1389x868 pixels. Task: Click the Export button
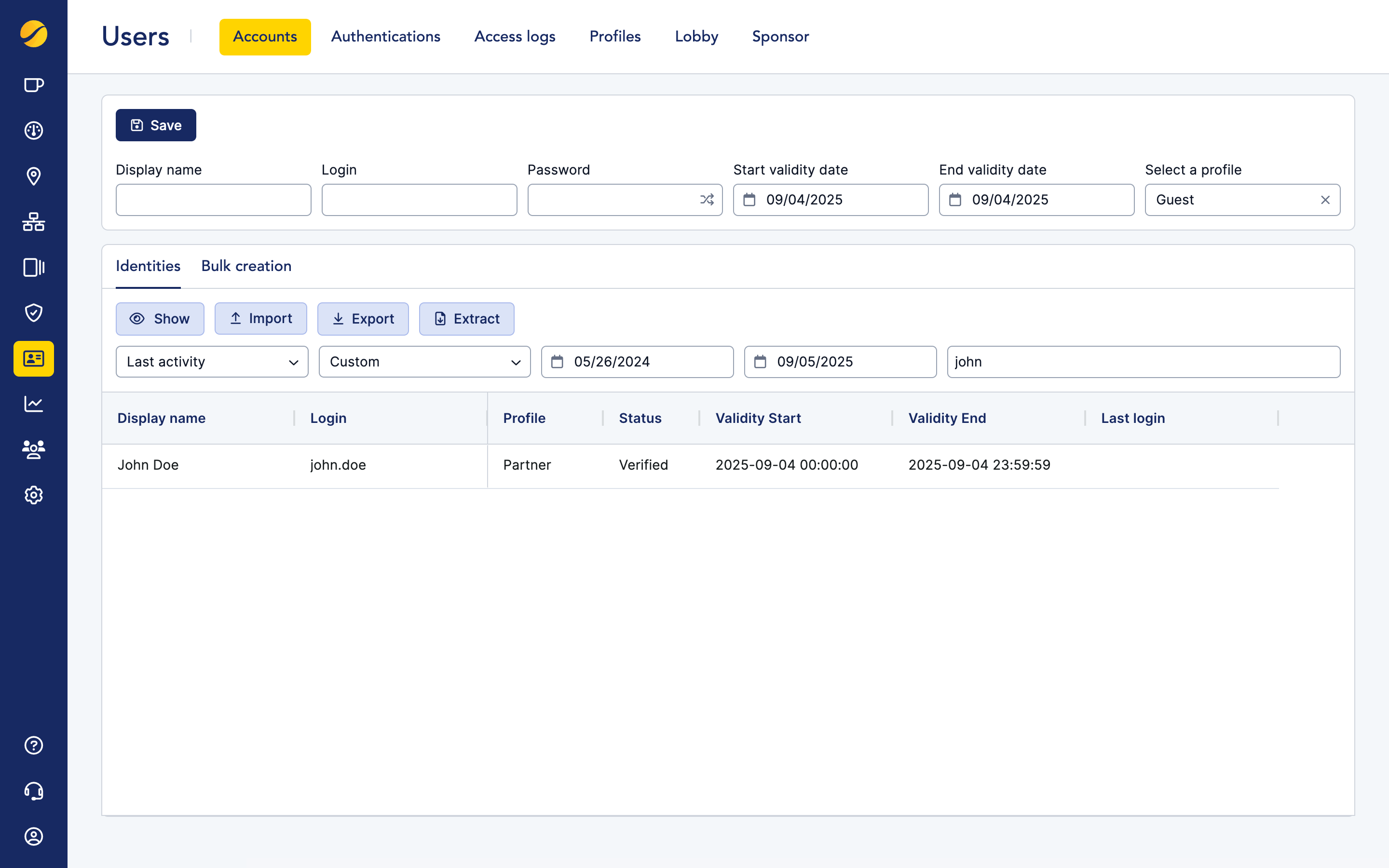coord(363,319)
